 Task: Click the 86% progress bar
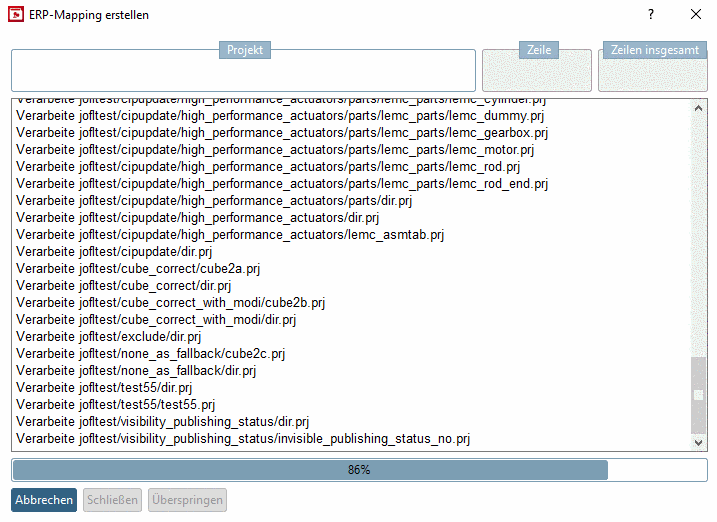358,470
